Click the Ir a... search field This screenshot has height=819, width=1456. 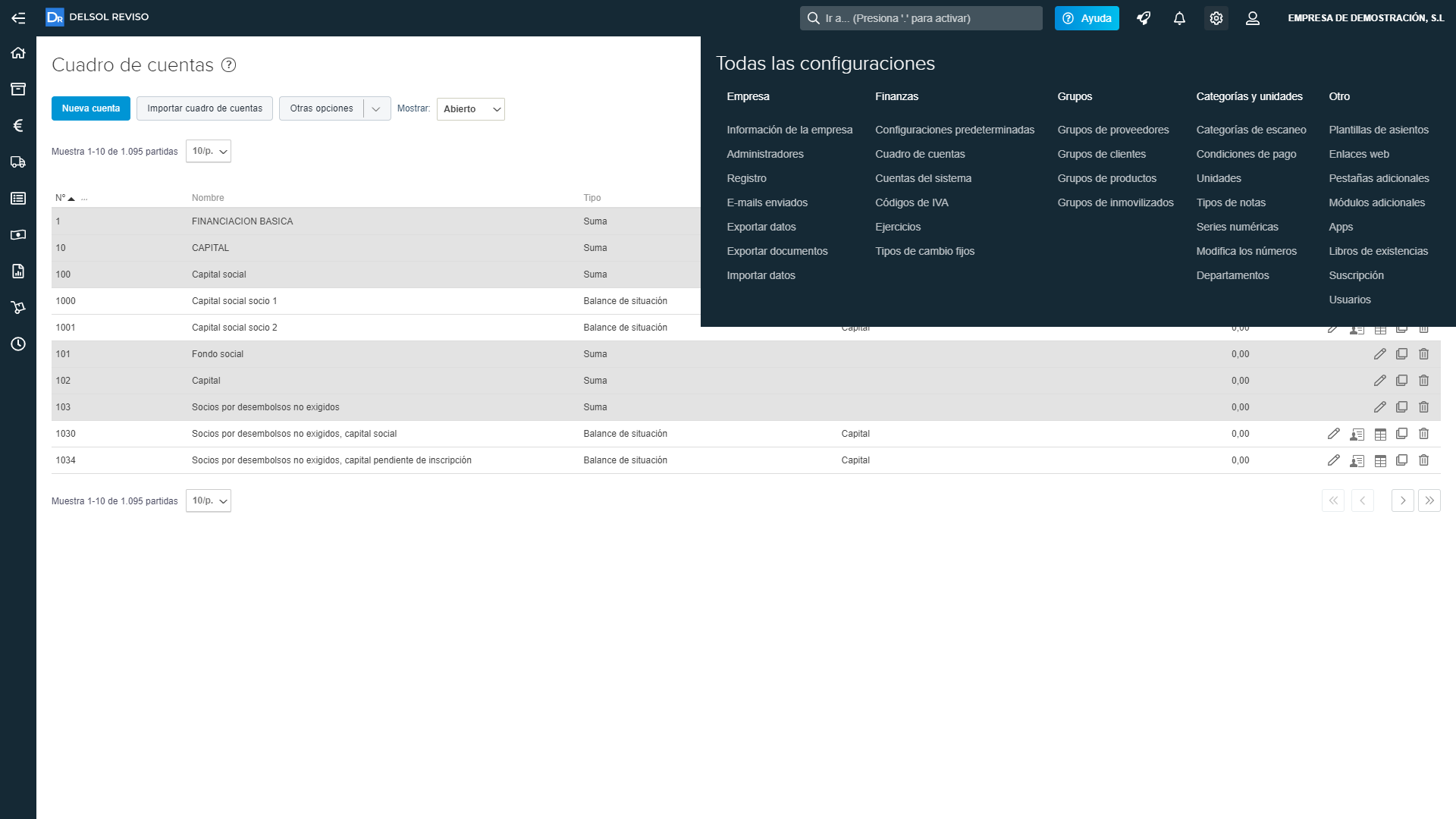(x=921, y=18)
